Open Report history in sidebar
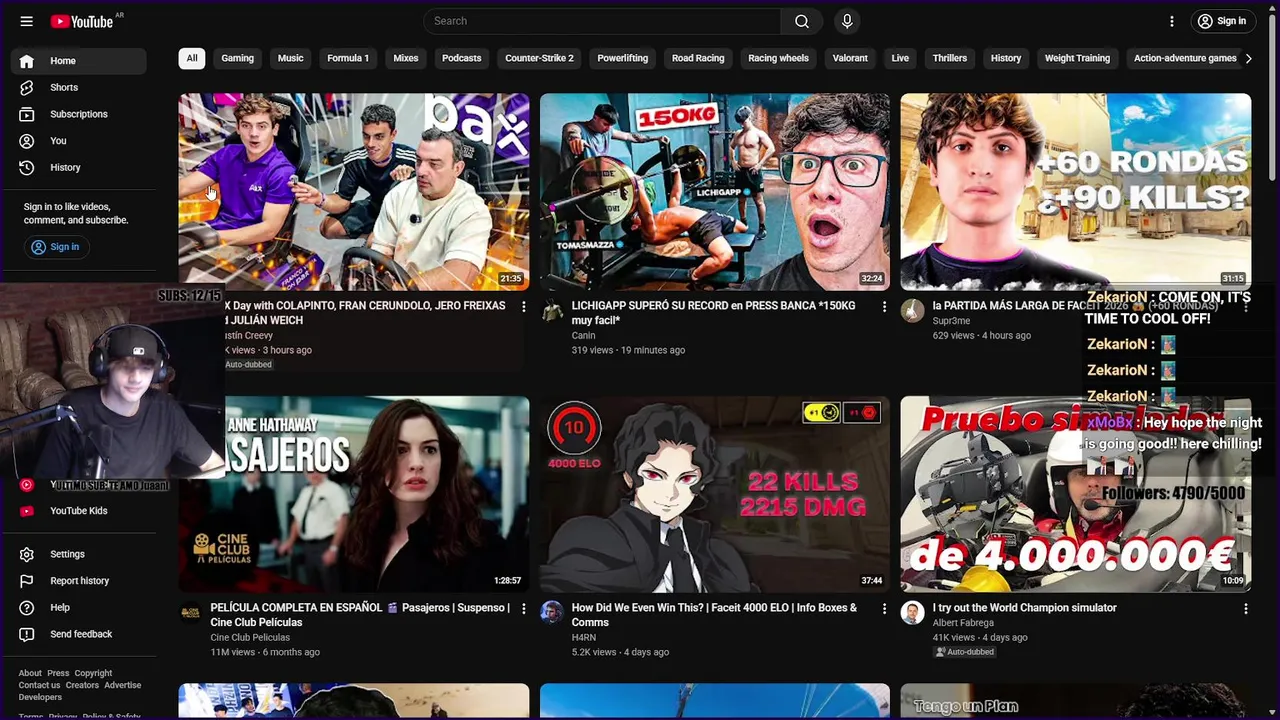Viewport: 1280px width, 720px height. [x=79, y=581]
